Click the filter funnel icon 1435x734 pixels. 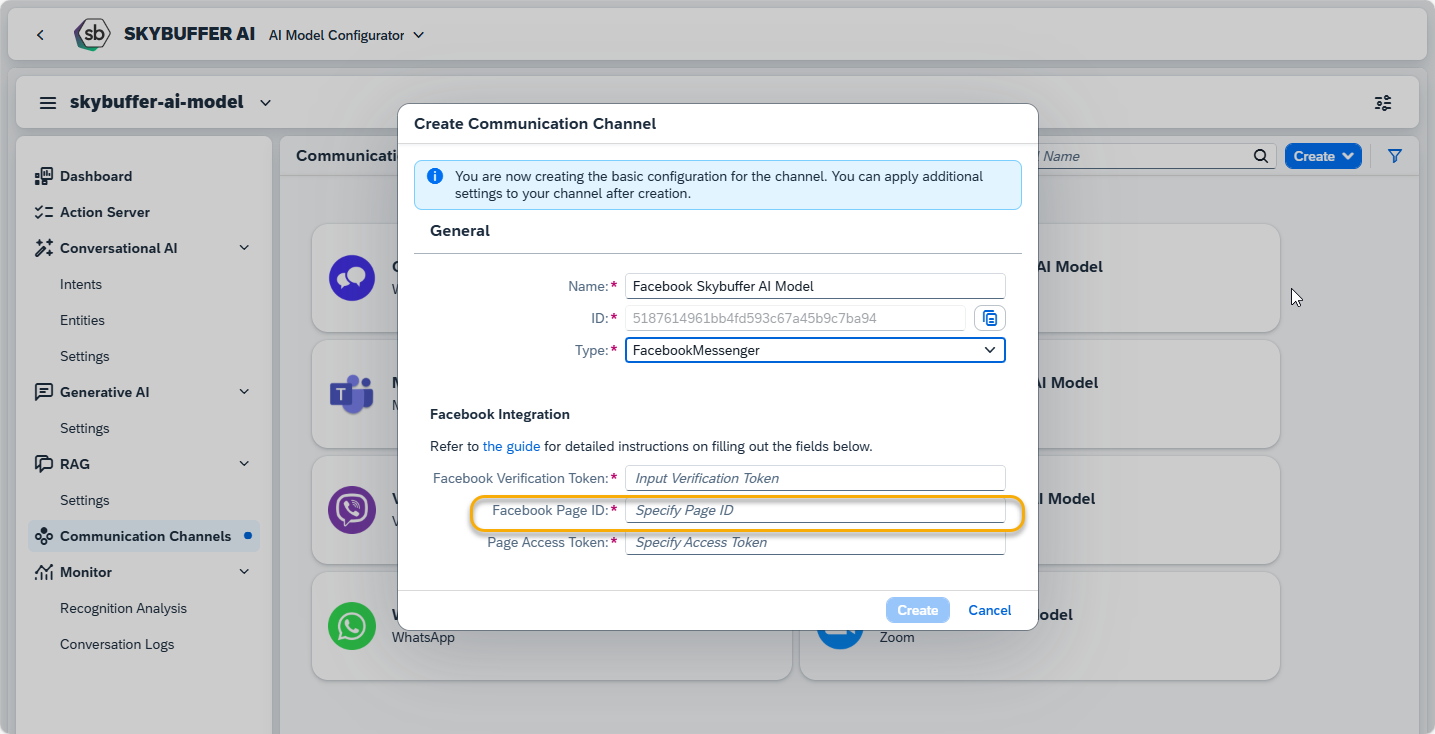click(1395, 156)
